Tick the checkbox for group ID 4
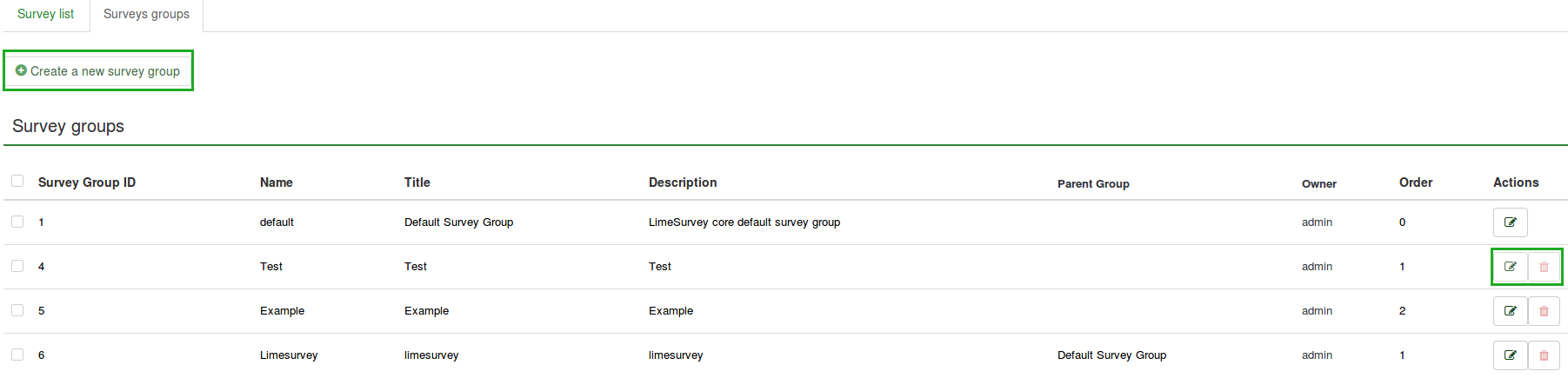 pos(17,266)
